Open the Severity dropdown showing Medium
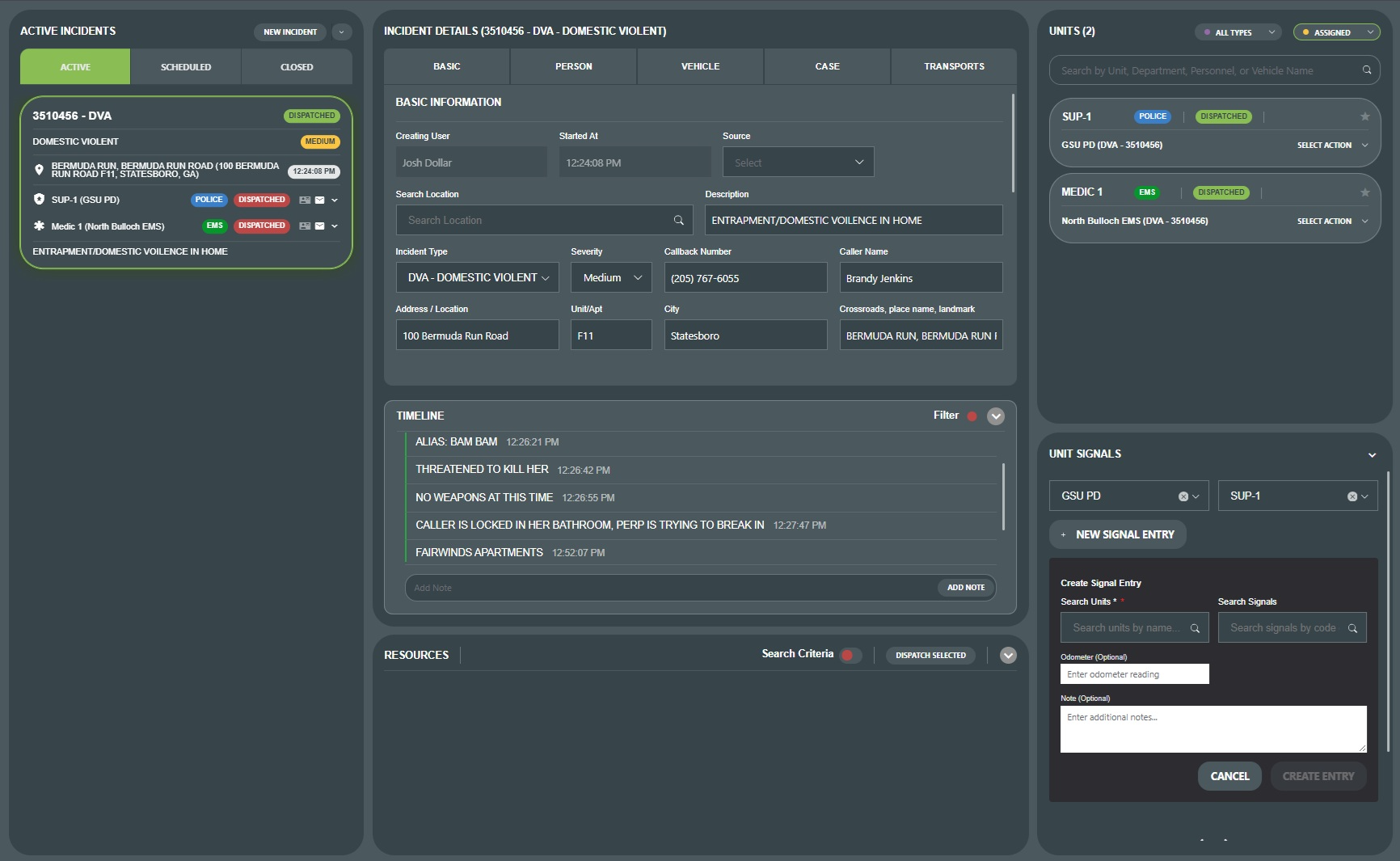This screenshot has width=1400, height=861. 611,277
